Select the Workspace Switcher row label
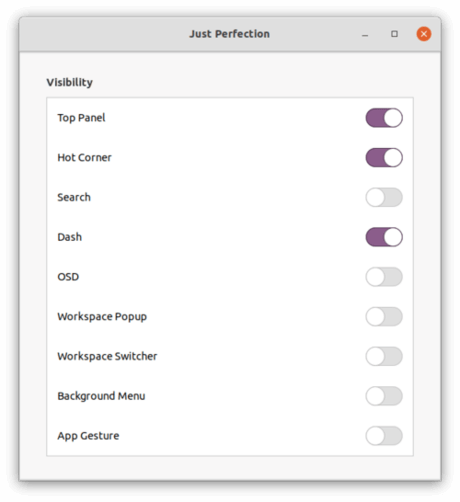This screenshot has width=460, height=502. [107, 356]
